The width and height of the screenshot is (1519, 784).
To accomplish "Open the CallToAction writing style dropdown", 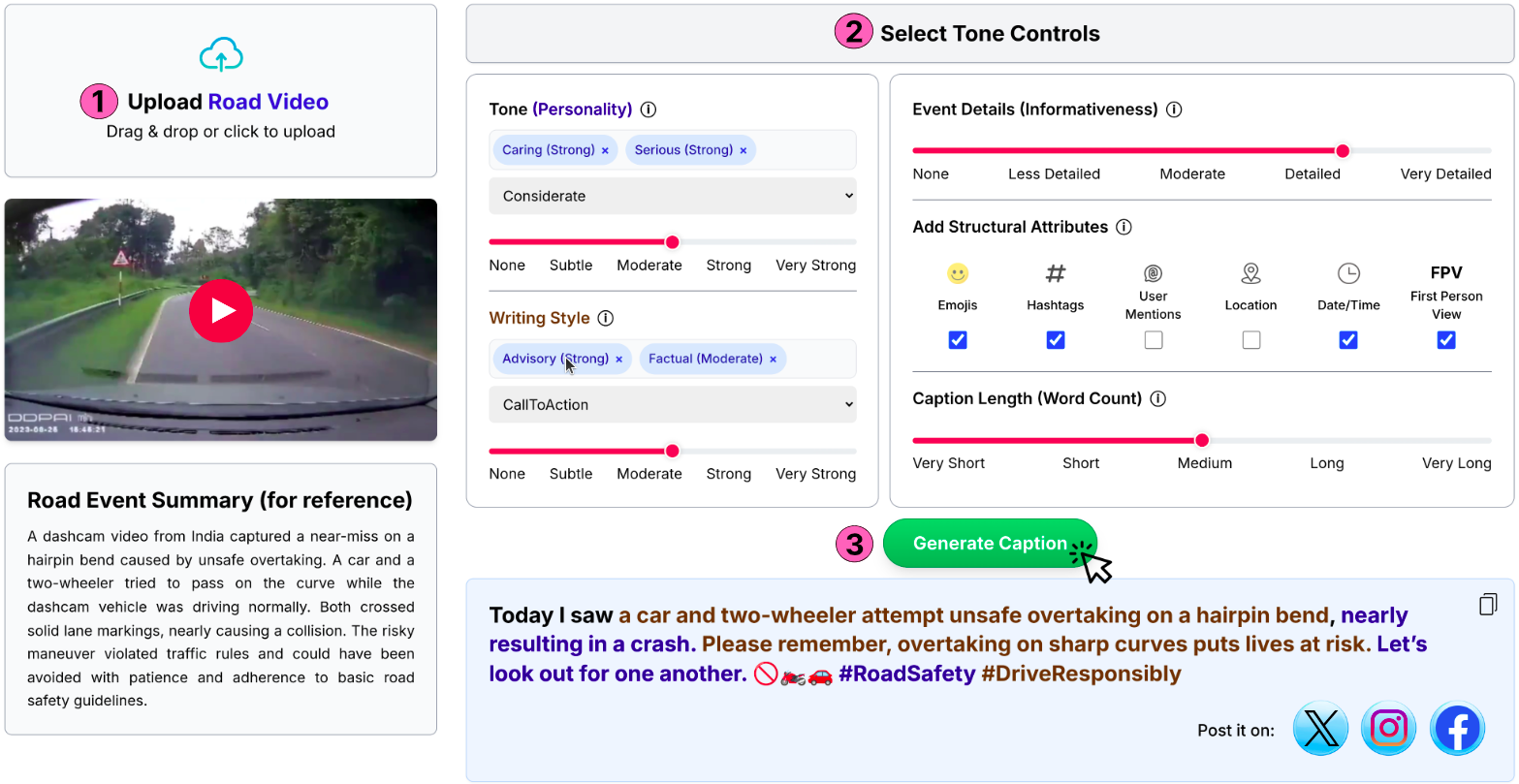I will click(673, 404).
